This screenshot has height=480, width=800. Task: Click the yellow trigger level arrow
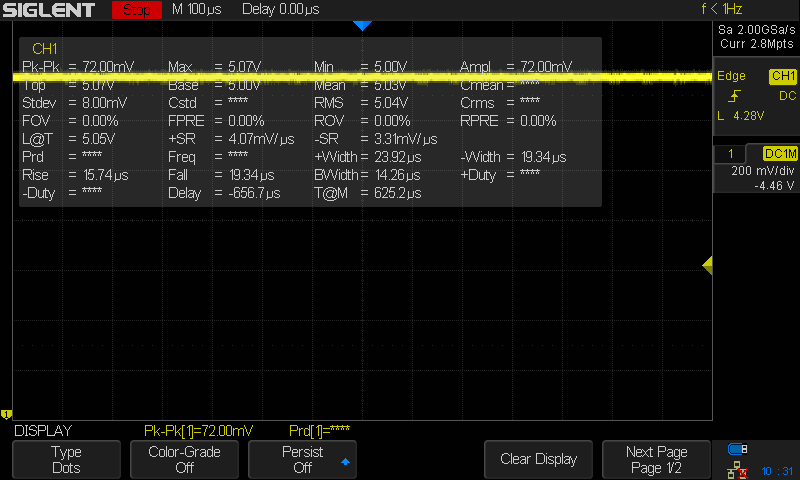[707, 265]
